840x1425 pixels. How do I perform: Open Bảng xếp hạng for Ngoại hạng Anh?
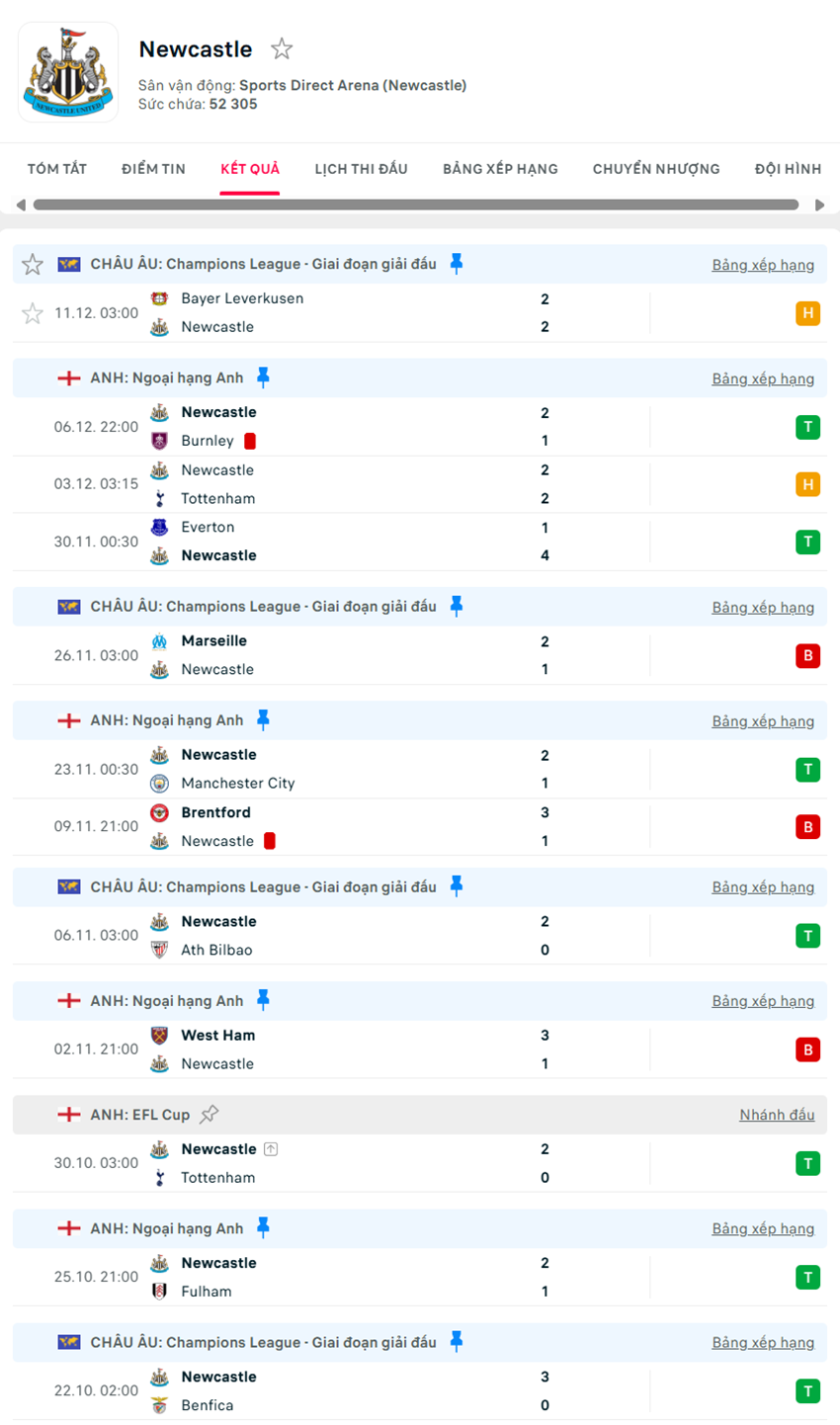point(763,378)
